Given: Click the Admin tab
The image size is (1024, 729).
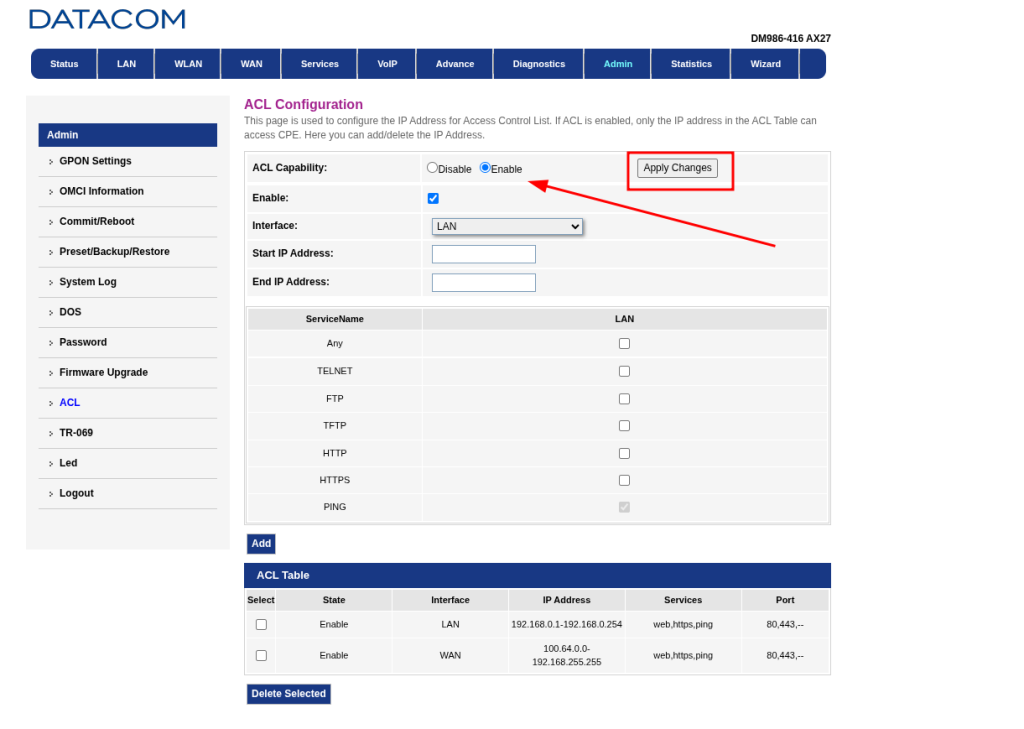Looking at the screenshot, I should point(618,64).
